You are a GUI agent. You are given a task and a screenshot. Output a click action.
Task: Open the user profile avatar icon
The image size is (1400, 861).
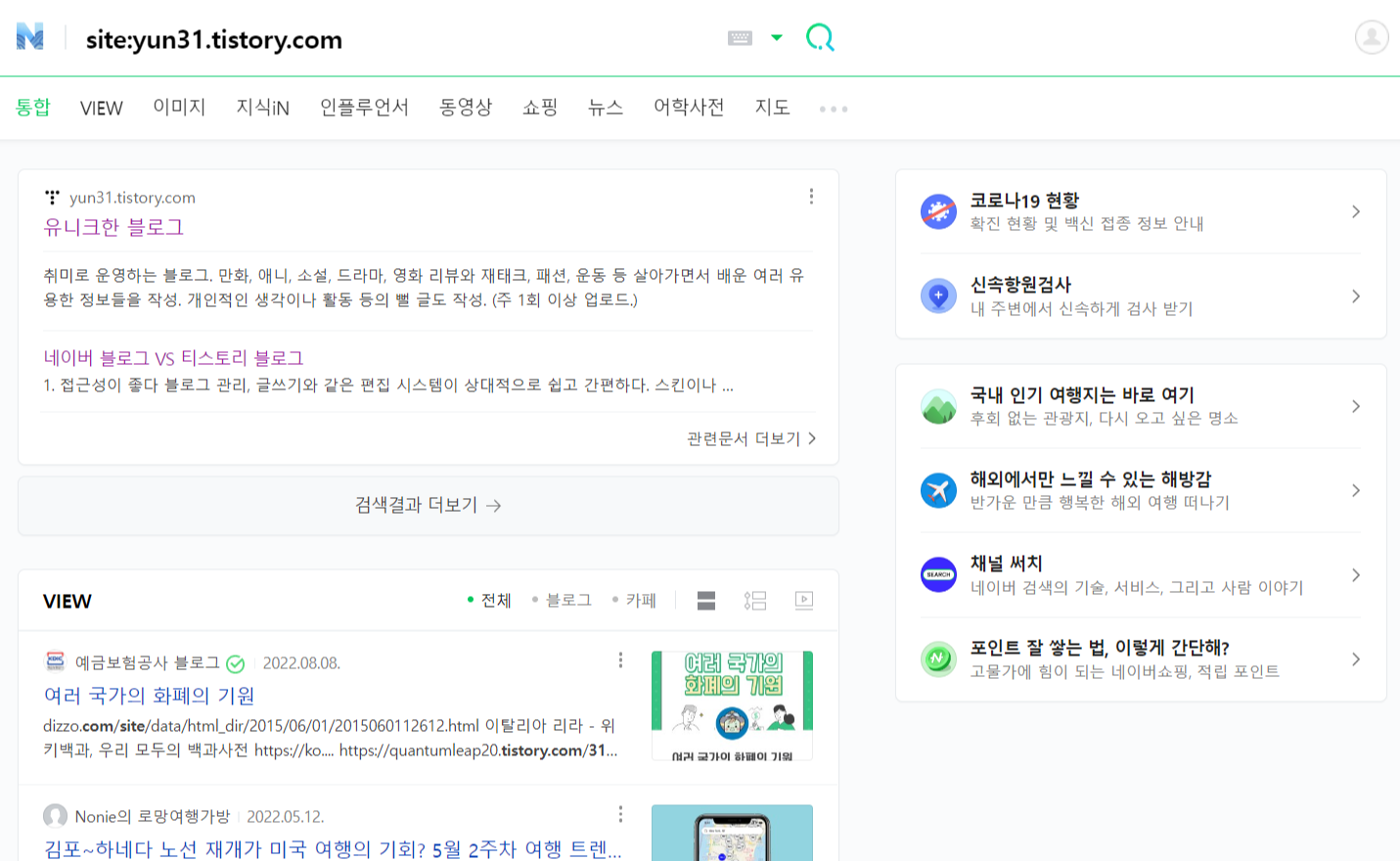click(x=1372, y=37)
